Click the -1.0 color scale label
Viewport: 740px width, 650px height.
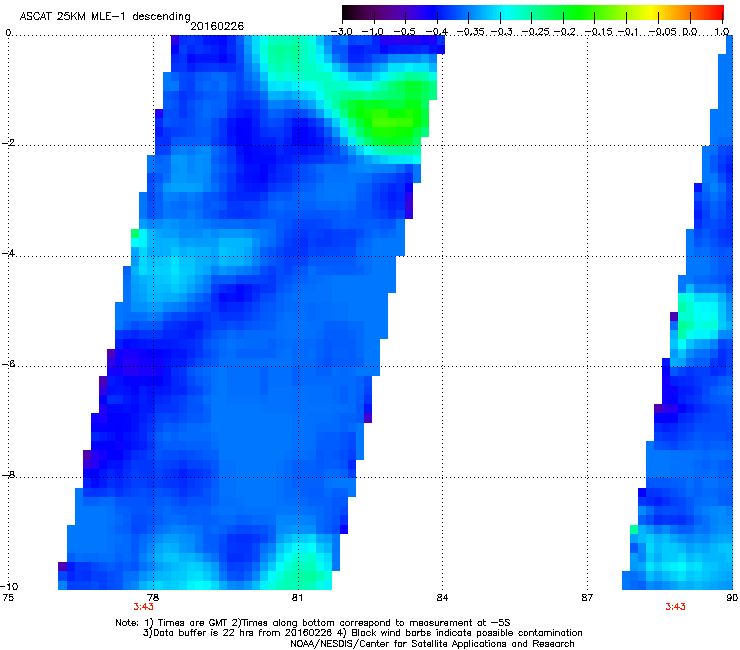point(374,32)
